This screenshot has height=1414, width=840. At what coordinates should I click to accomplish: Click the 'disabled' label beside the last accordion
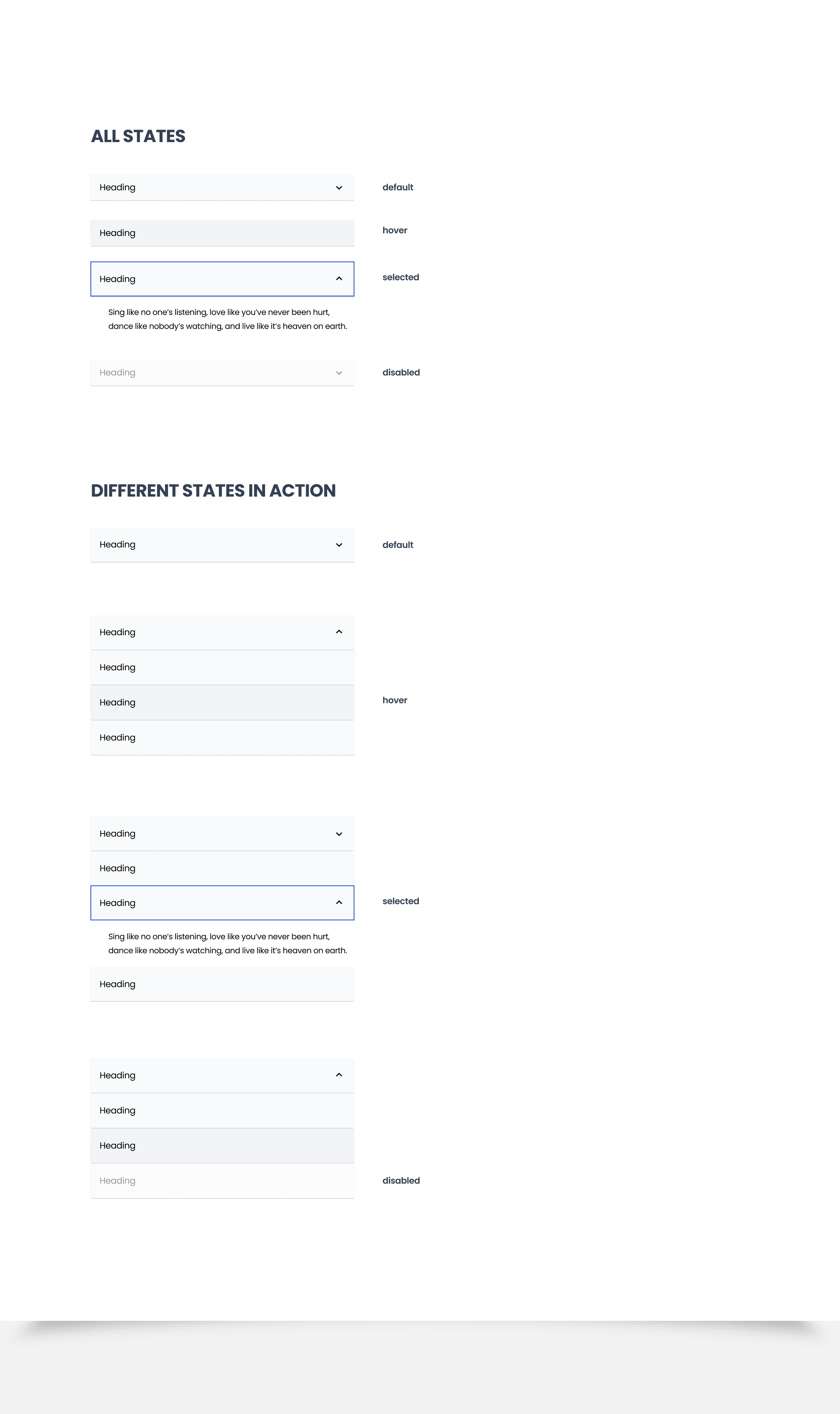401,1181
